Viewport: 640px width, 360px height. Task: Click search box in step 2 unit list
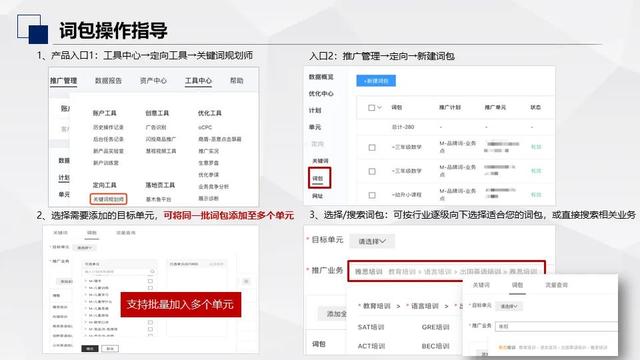pos(119,271)
